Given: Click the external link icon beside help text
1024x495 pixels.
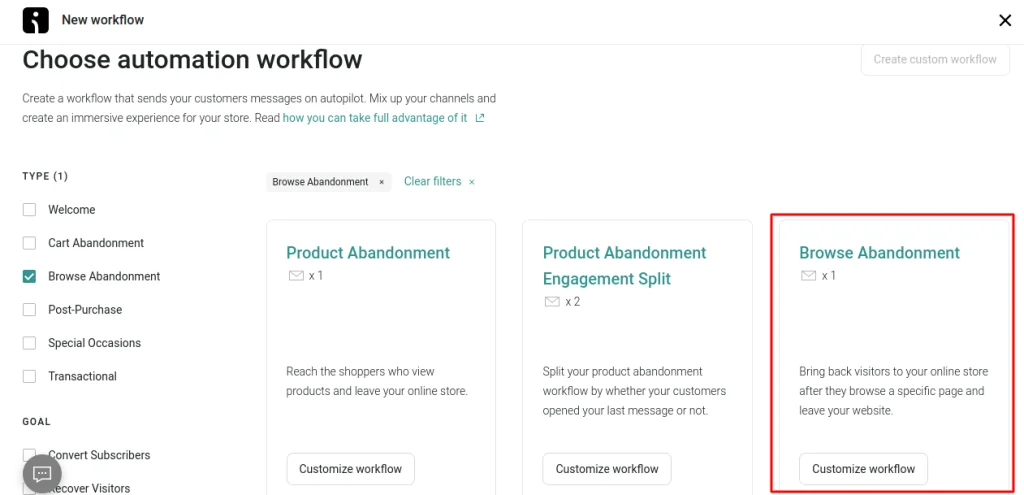Looking at the screenshot, I should 480,118.
